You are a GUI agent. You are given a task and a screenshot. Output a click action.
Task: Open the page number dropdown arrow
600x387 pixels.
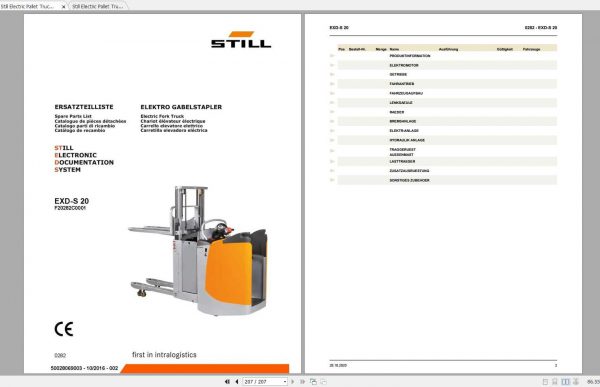pyautogui.click(x=285, y=382)
